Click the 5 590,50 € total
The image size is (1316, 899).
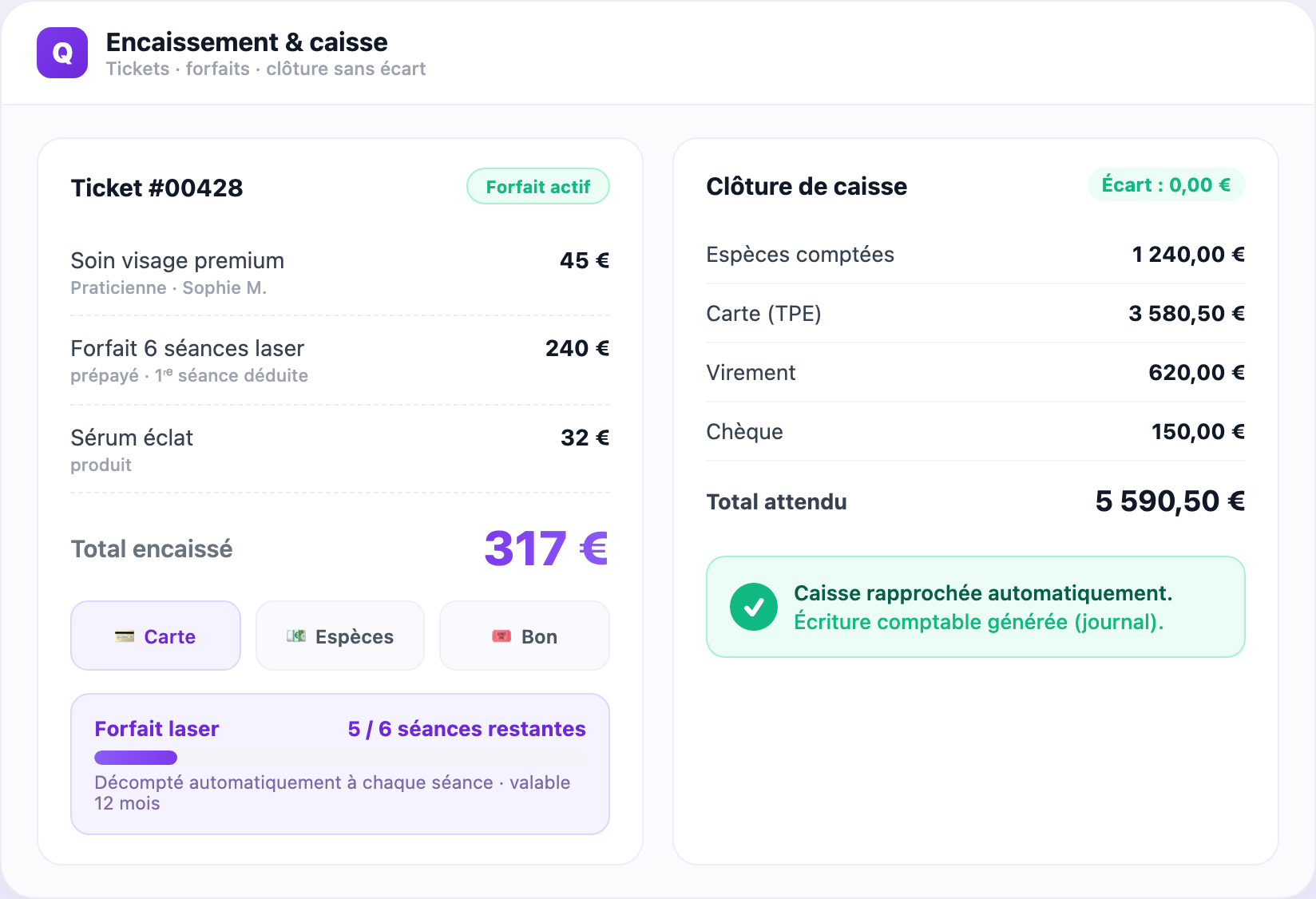click(1170, 501)
